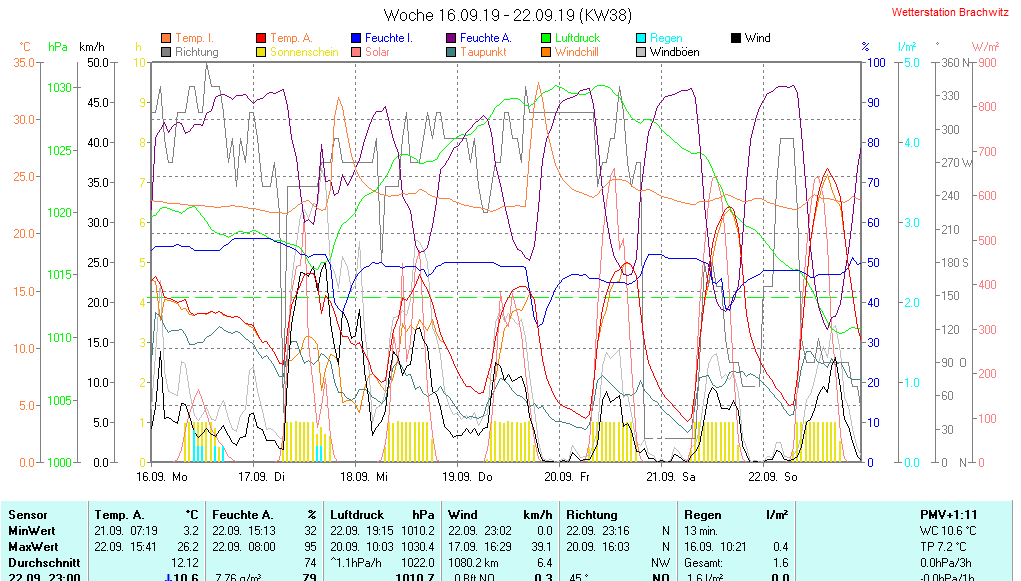The width and height of the screenshot is (1021, 581).
Task: Select the Windböen legend label
Action: (x=674, y=52)
